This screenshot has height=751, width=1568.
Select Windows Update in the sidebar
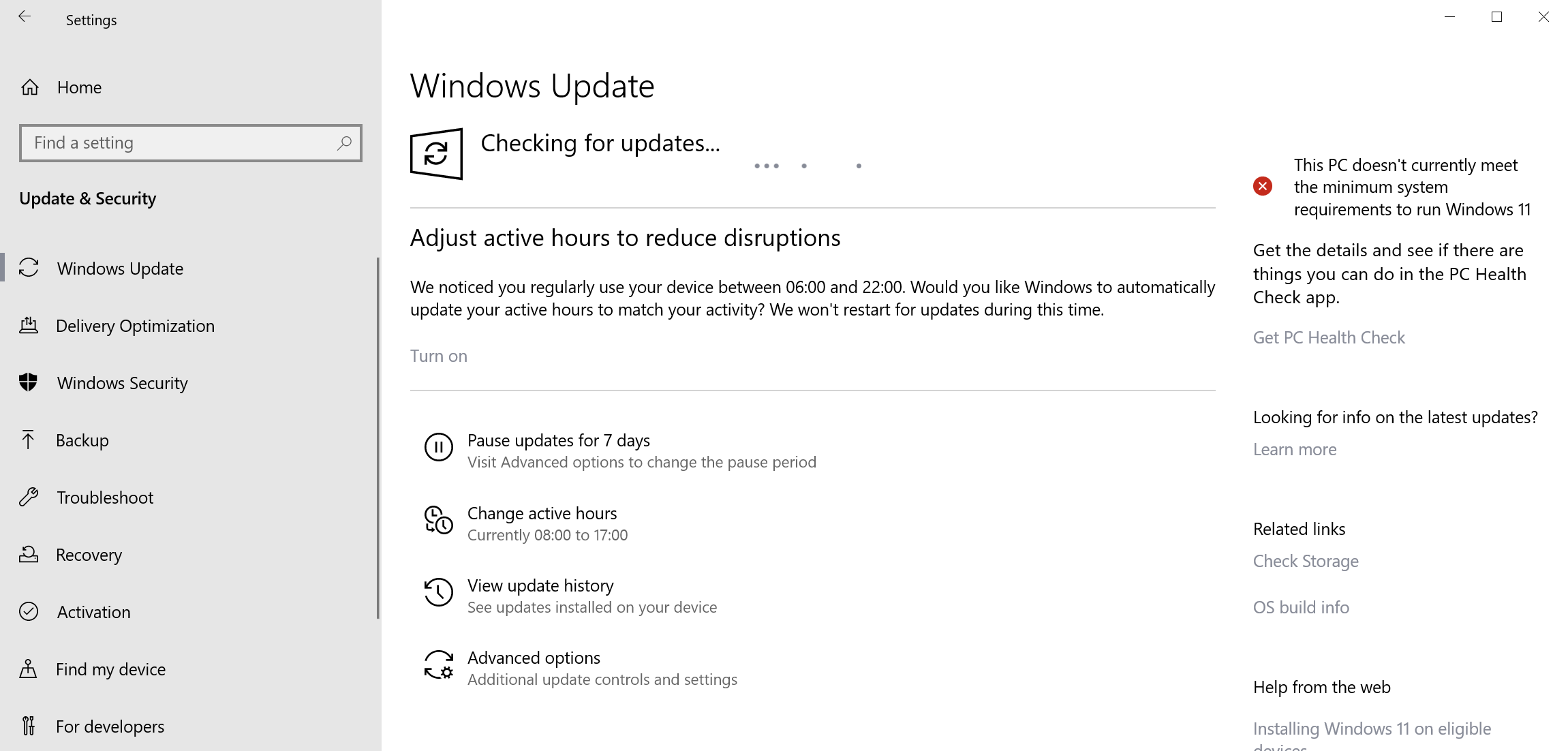click(x=119, y=268)
